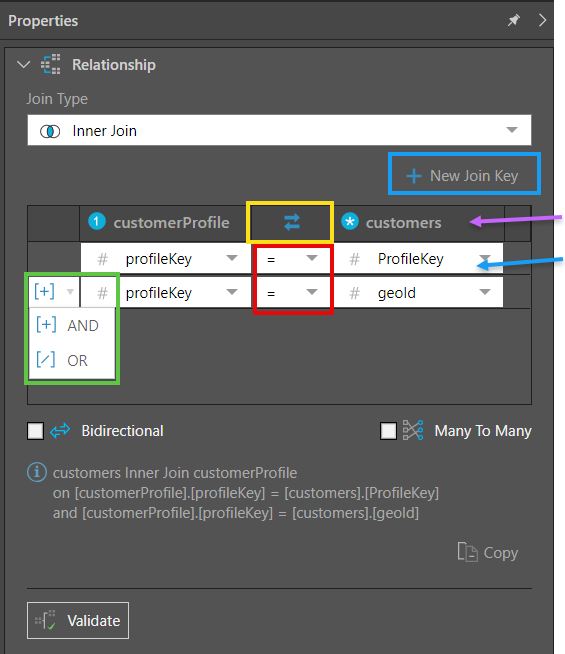Pin the Properties panel

coord(514,20)
